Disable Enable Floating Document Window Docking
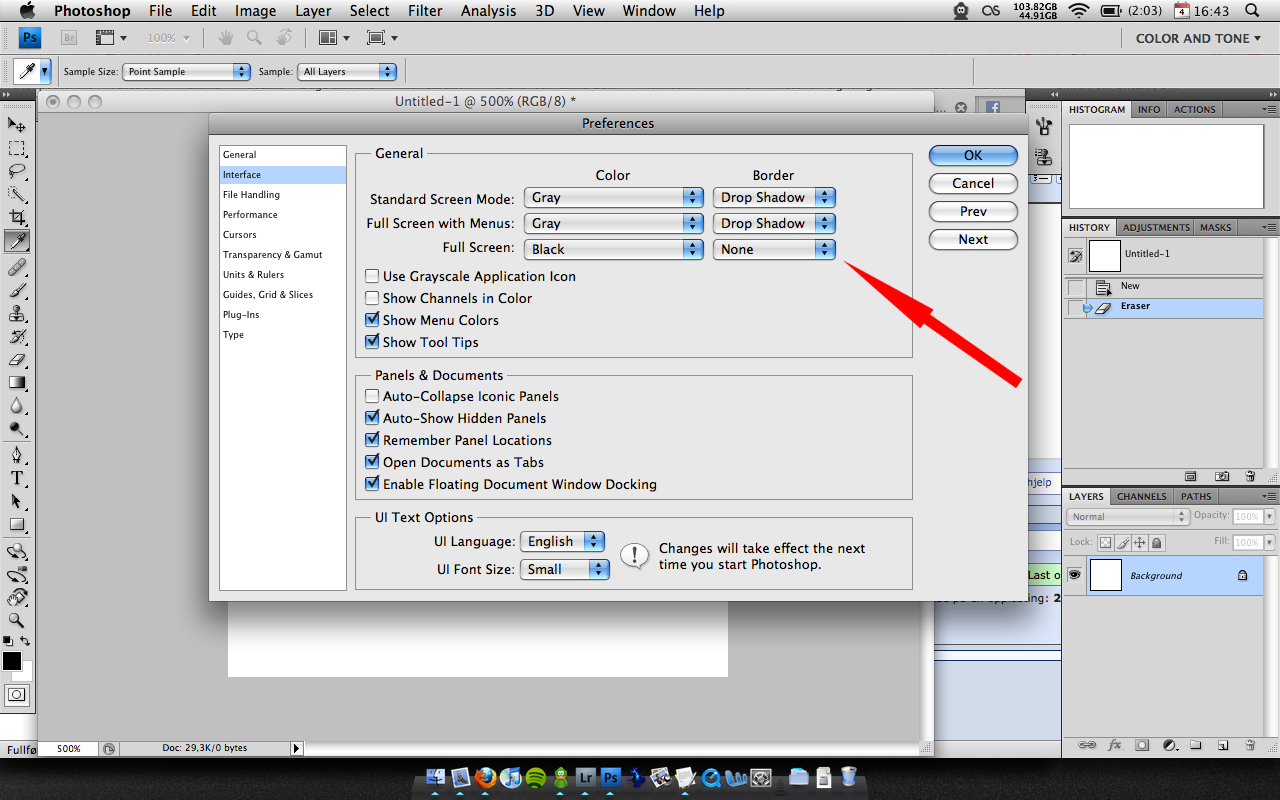Screen dimensions: 1280x800 click(x=372, y=484)
